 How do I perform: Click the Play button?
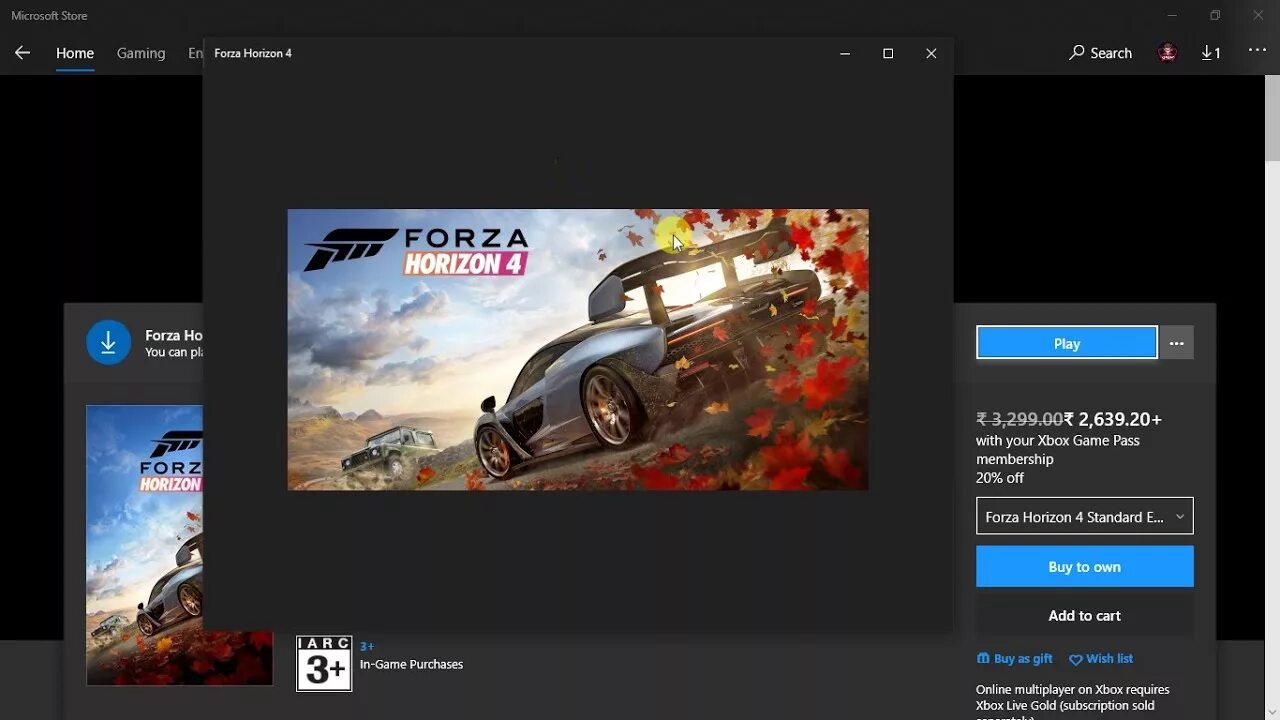click(1067, 343)
